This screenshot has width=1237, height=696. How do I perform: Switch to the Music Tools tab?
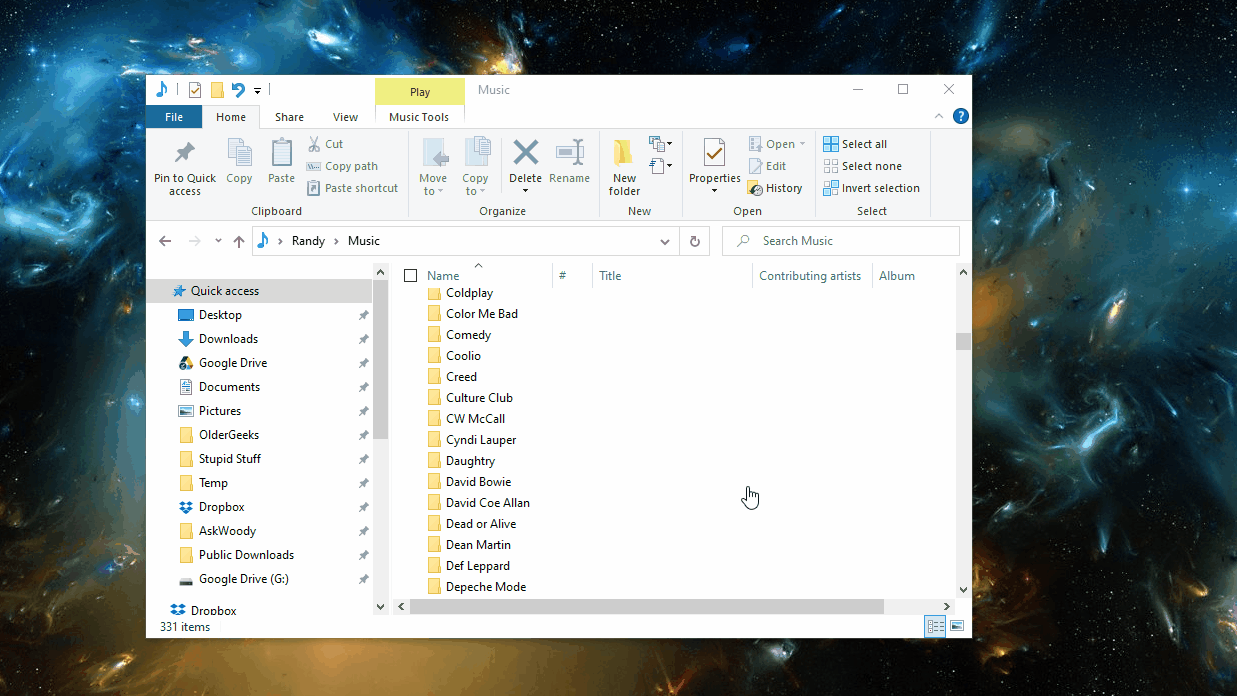pos(419,117)
